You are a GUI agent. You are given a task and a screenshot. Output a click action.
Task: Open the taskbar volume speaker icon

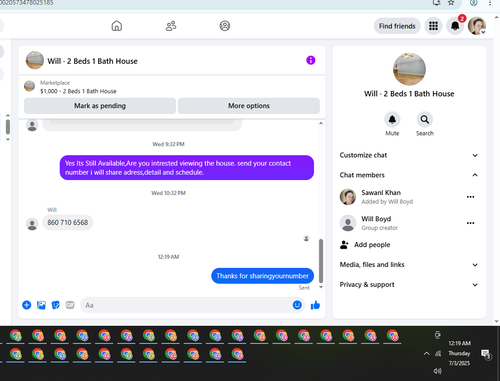click(x=437, y=371)
